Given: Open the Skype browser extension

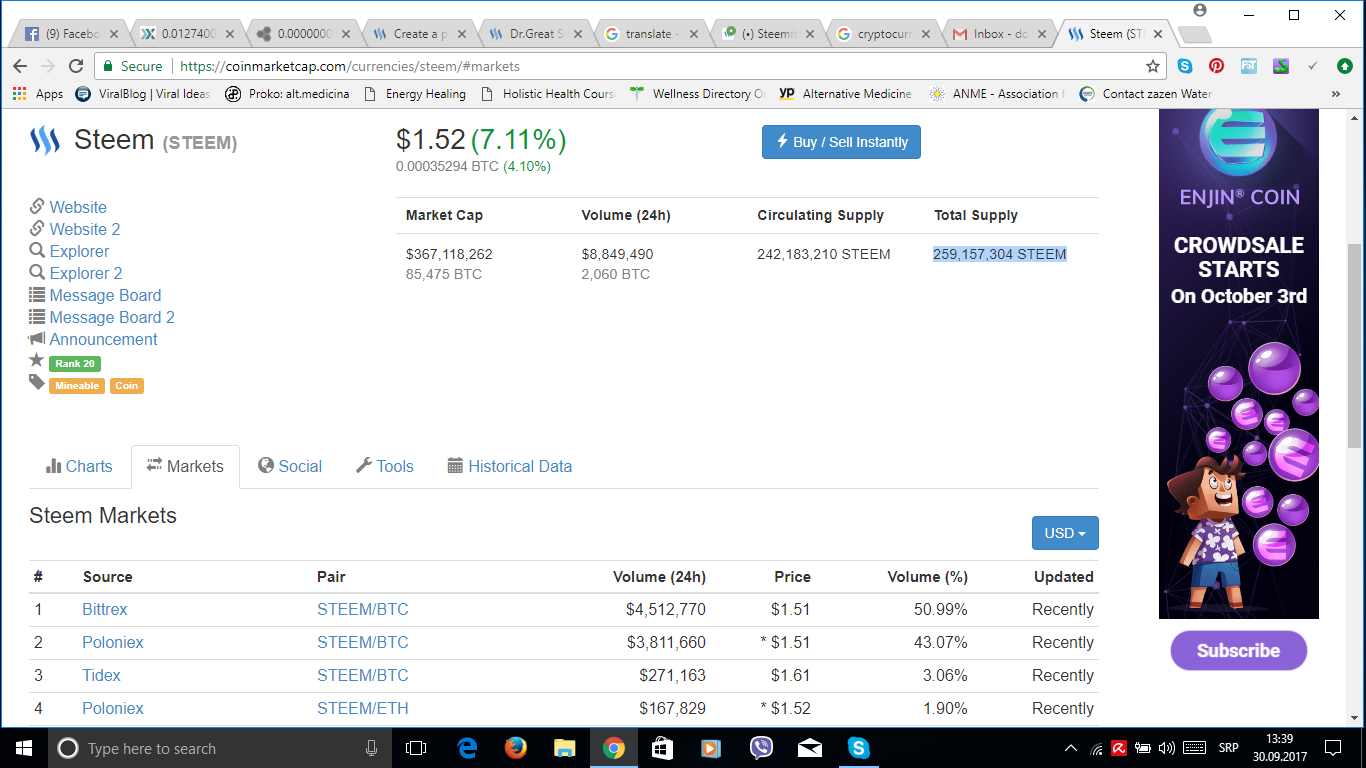Looking at the screenshot, I should click(1185, 66).
